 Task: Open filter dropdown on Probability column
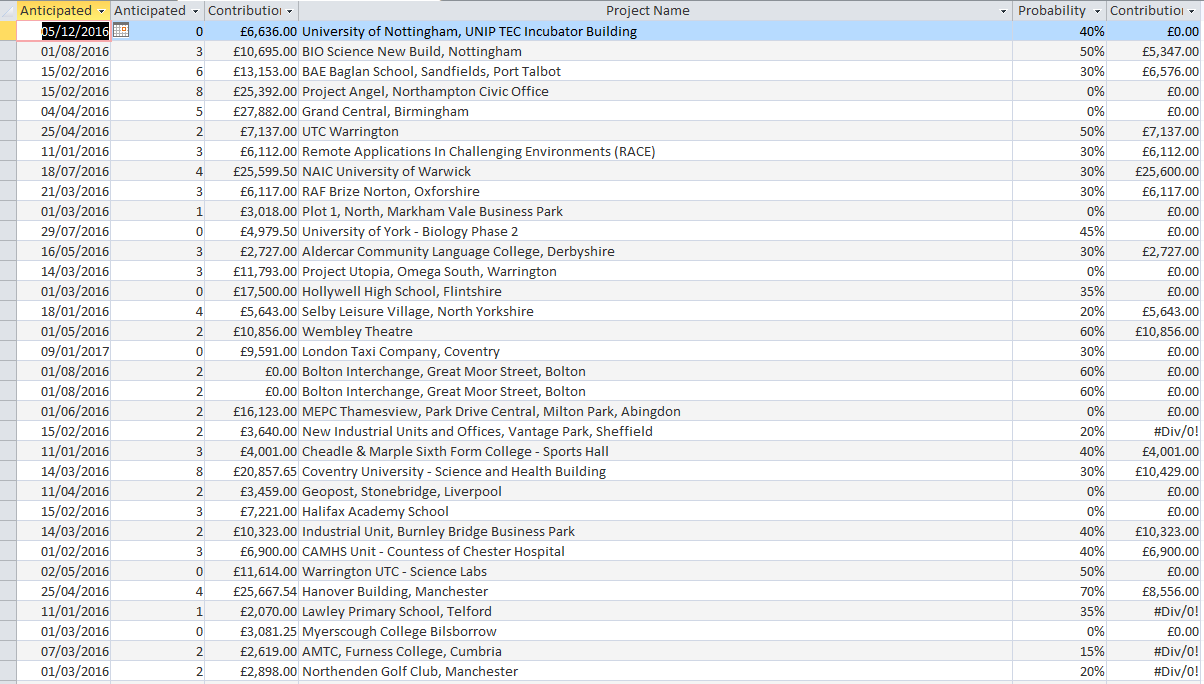point(1097,11)
